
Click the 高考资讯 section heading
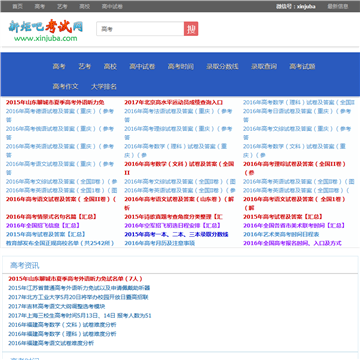point(25,265)
